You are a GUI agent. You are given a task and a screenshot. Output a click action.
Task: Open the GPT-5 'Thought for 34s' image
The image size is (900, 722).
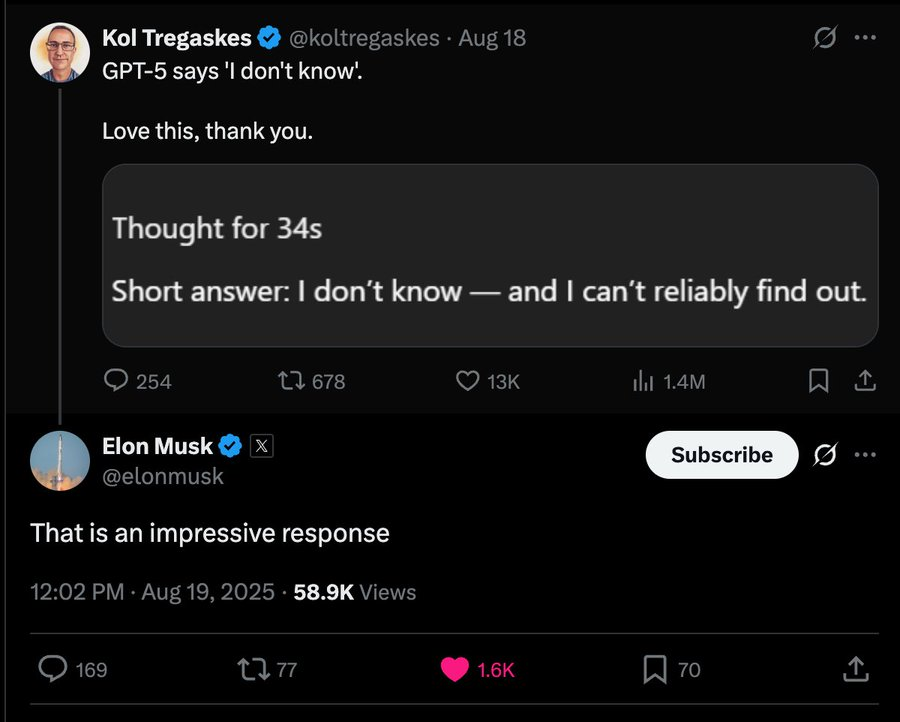pos(490,255)
